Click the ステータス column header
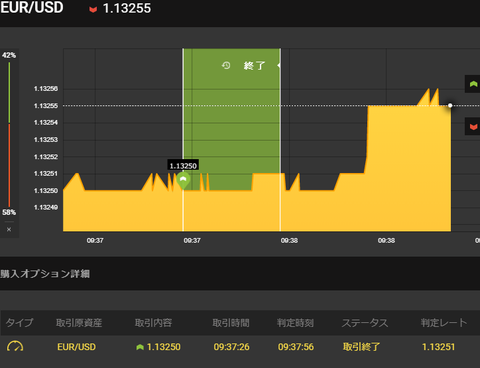 pyautogui.click(x=365, y=323)
